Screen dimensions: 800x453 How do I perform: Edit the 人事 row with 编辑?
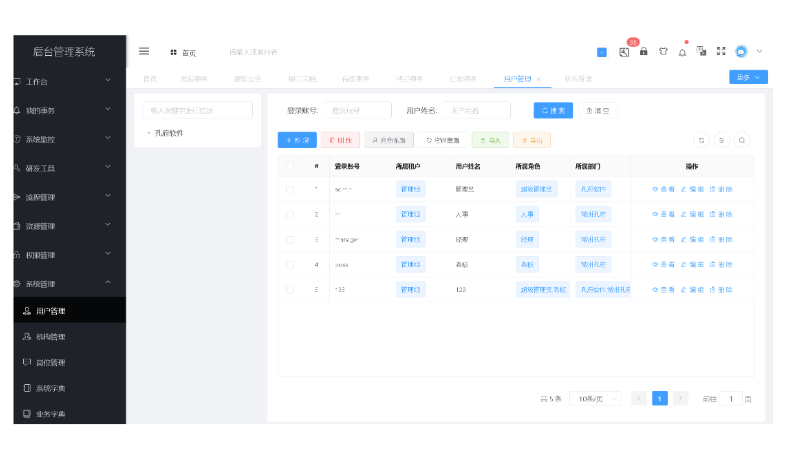(x=692, y=214)
